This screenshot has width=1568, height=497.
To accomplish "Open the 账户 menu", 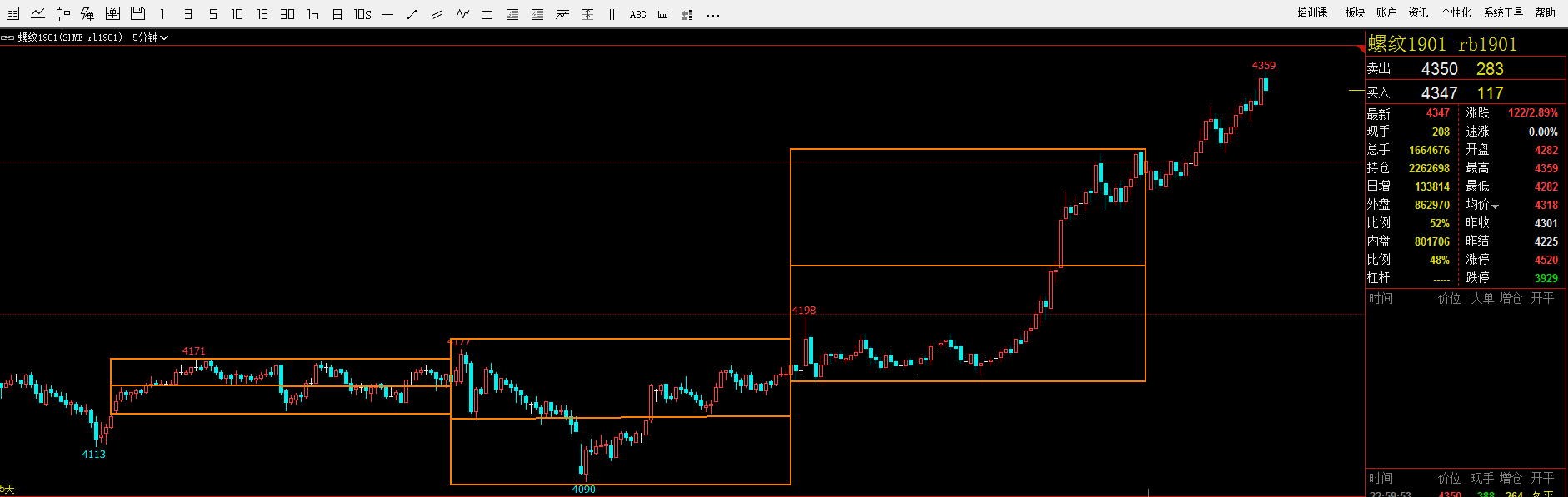I will (x=1386, y=12).
